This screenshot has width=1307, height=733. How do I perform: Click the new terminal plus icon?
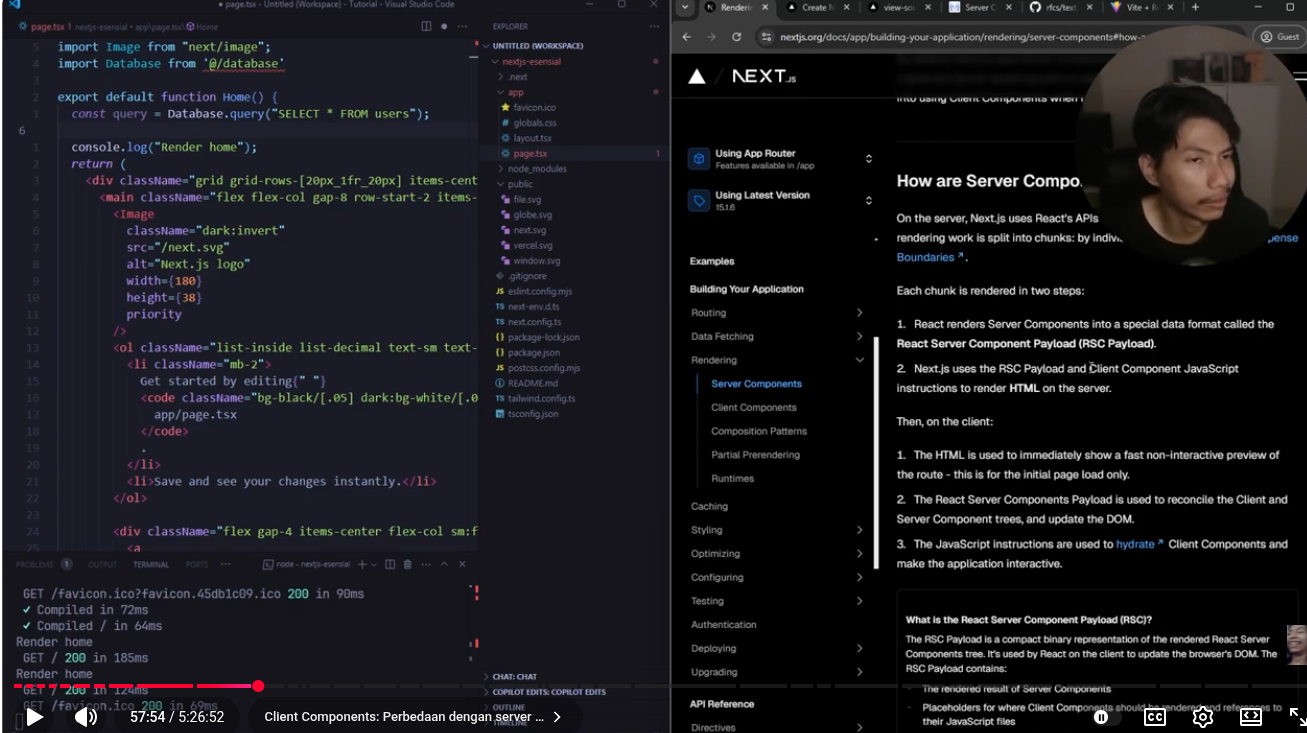[362, 565]
